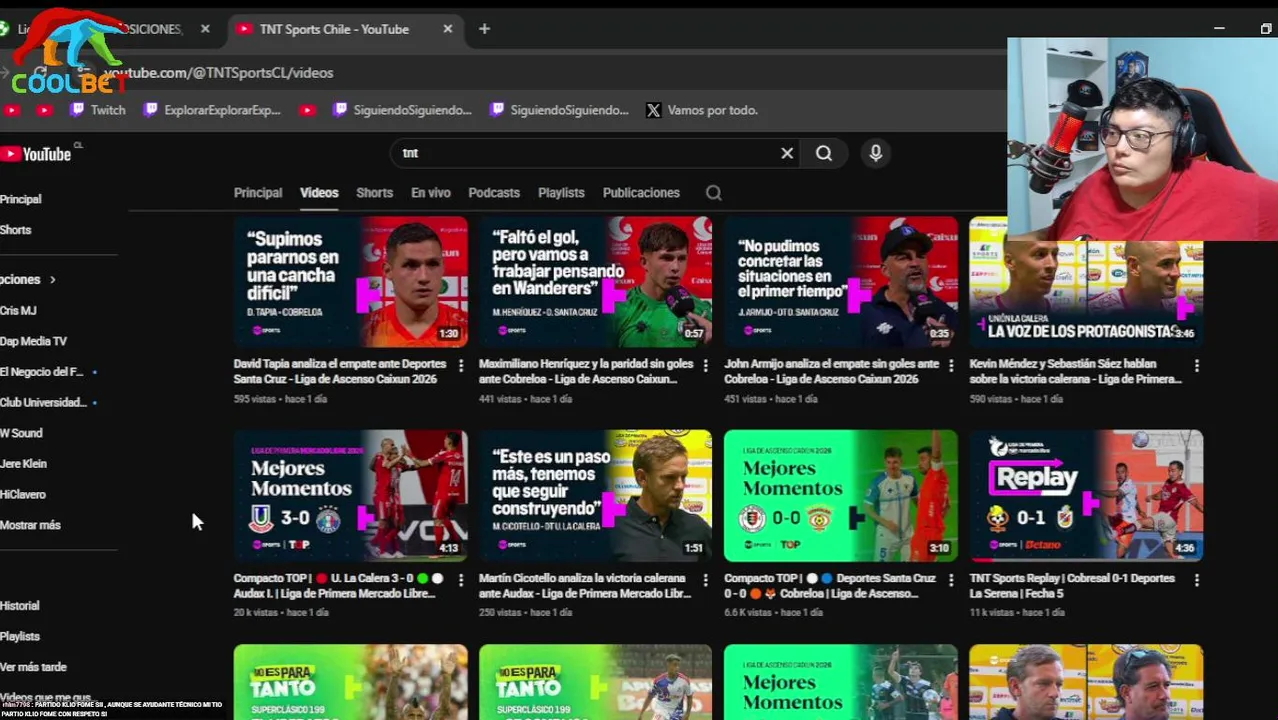Go to Shorts in sidebar
The width and height of the screenshot is (1278, 720).
coord(16,230)
